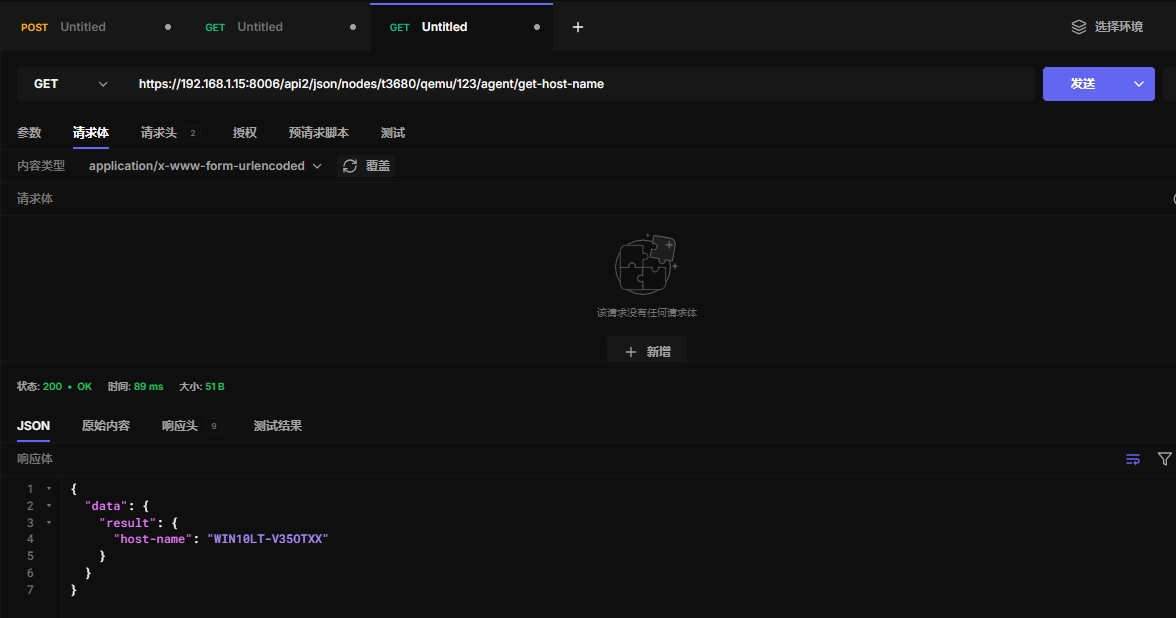Open a new request tab with plus icon

coord(577,27)
